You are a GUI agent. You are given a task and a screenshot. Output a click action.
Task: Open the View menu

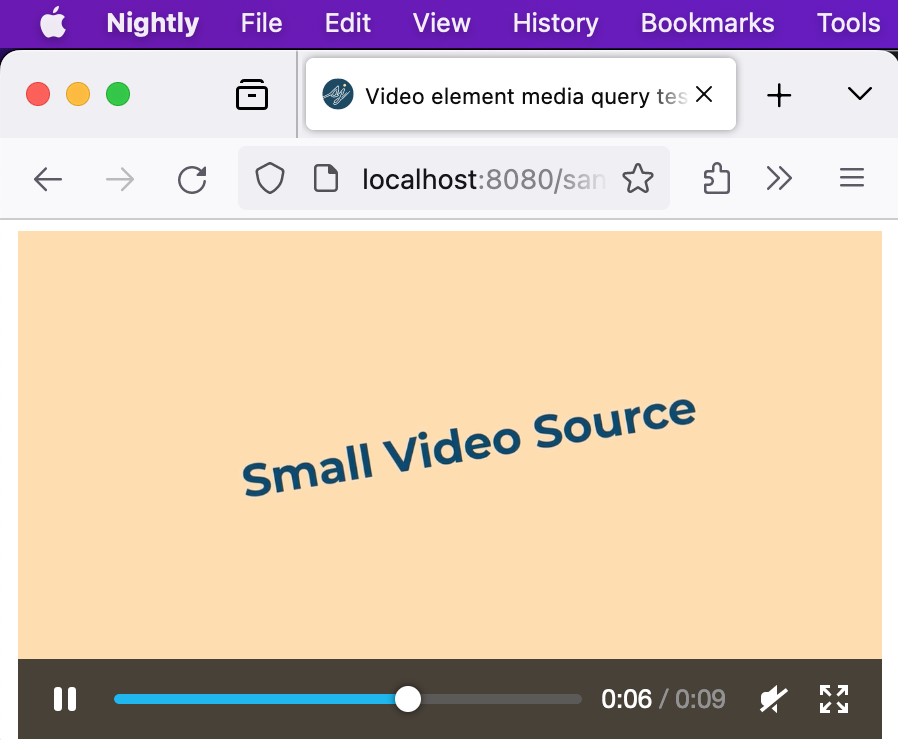point(442,23)
